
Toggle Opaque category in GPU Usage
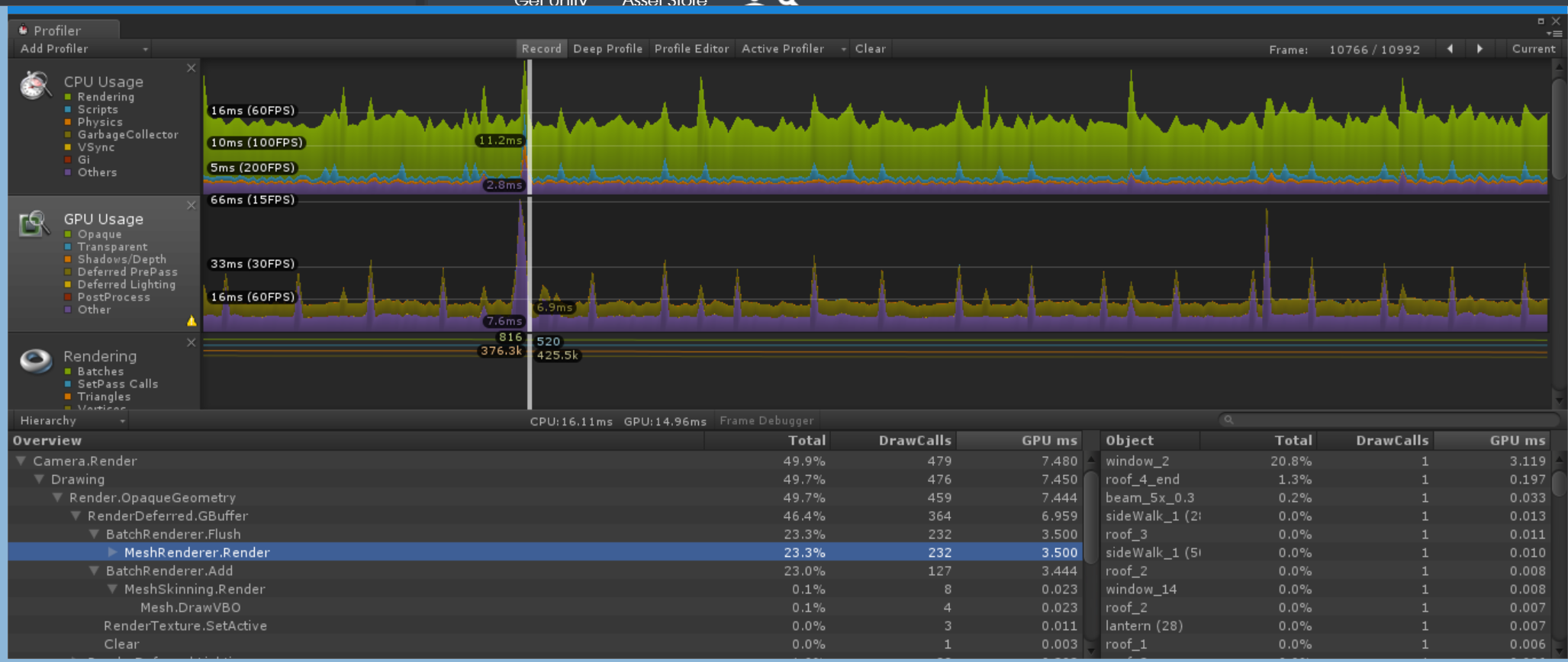coord(69,234)
